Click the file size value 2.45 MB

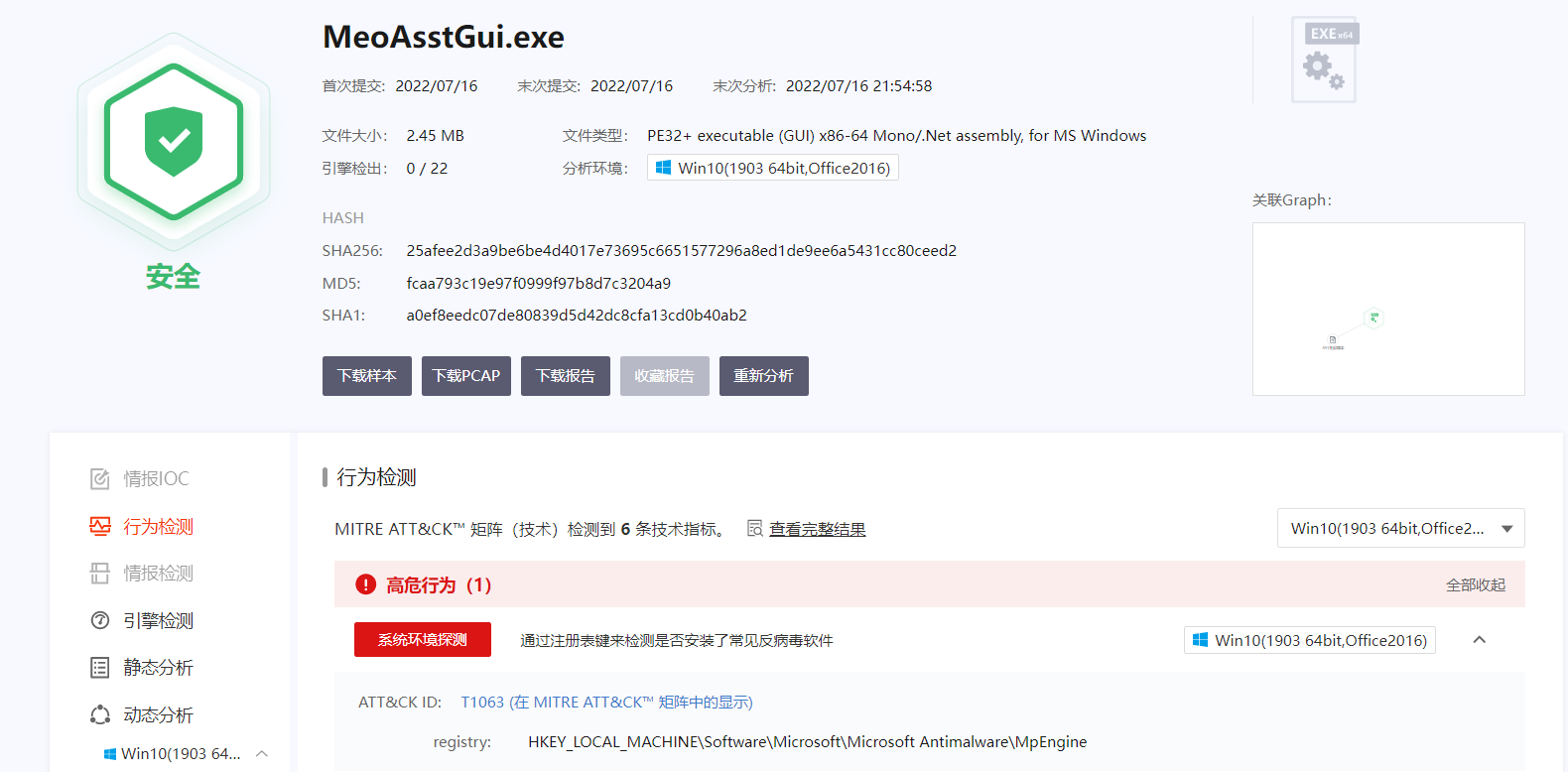coord(435,136)
